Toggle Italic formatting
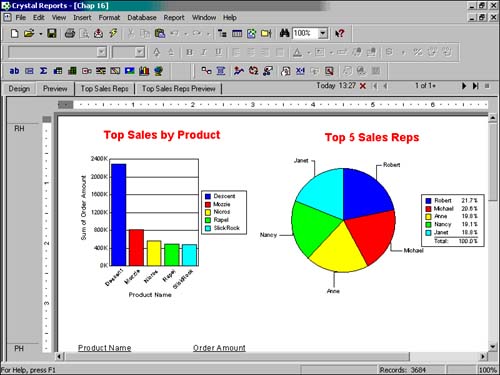Viewport: 500px width, 375px height. pos(204,52)
